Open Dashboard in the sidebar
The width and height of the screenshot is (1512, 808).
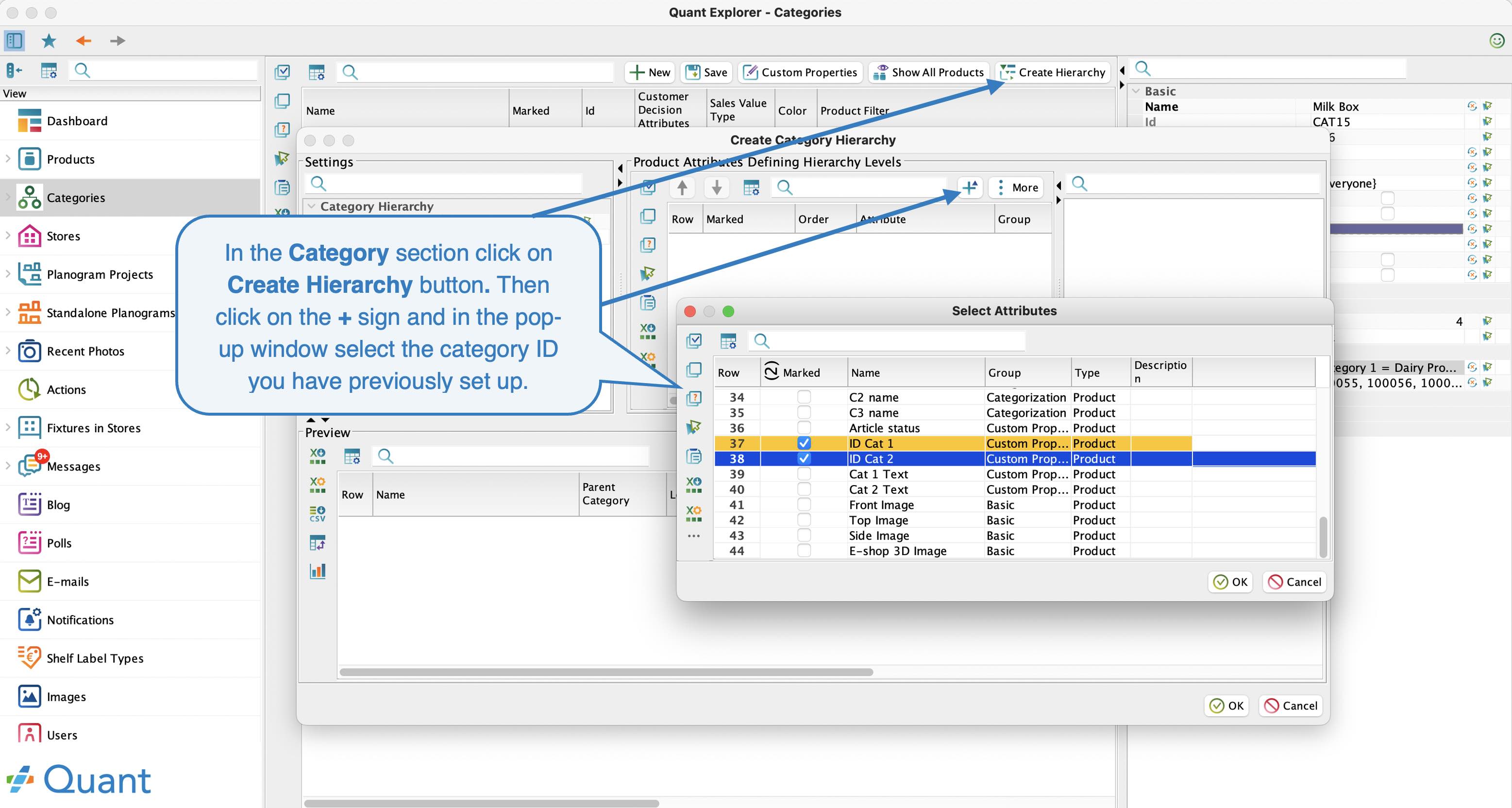coord(77,121)
